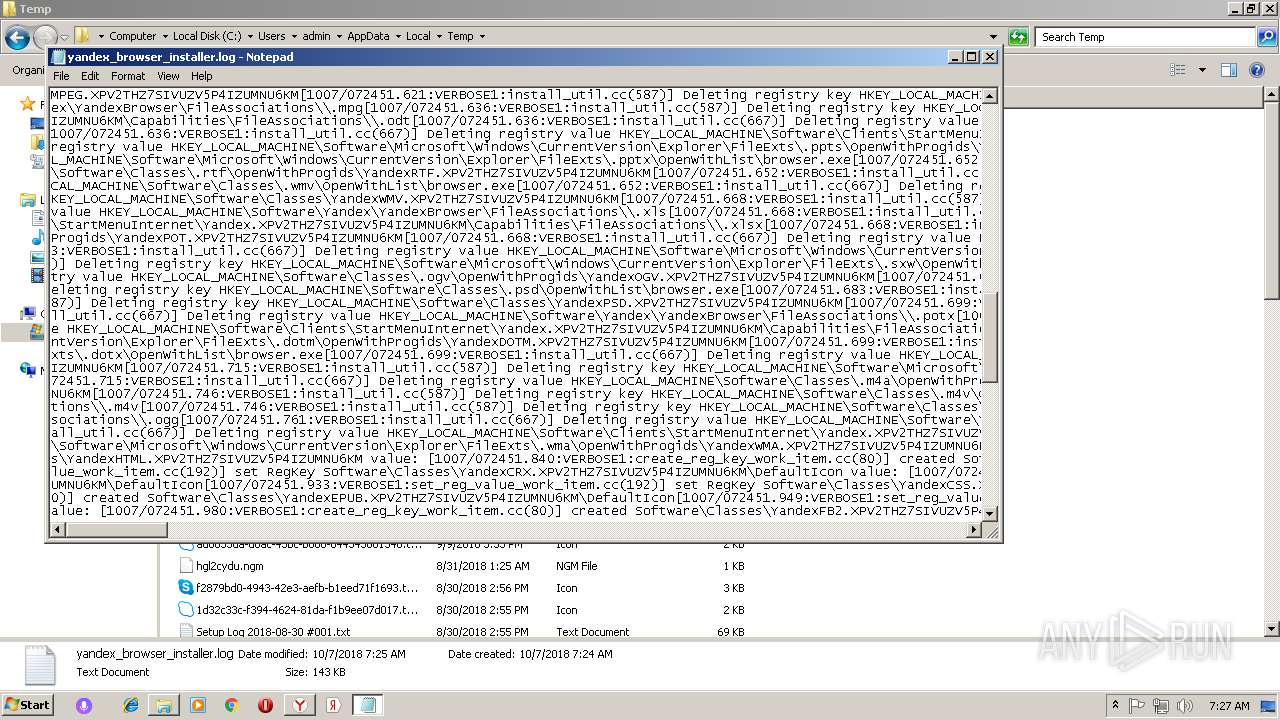1280x720 pixels.
Task: Click Notepad's vertical scroll down arrow
Action: (990, 512)
